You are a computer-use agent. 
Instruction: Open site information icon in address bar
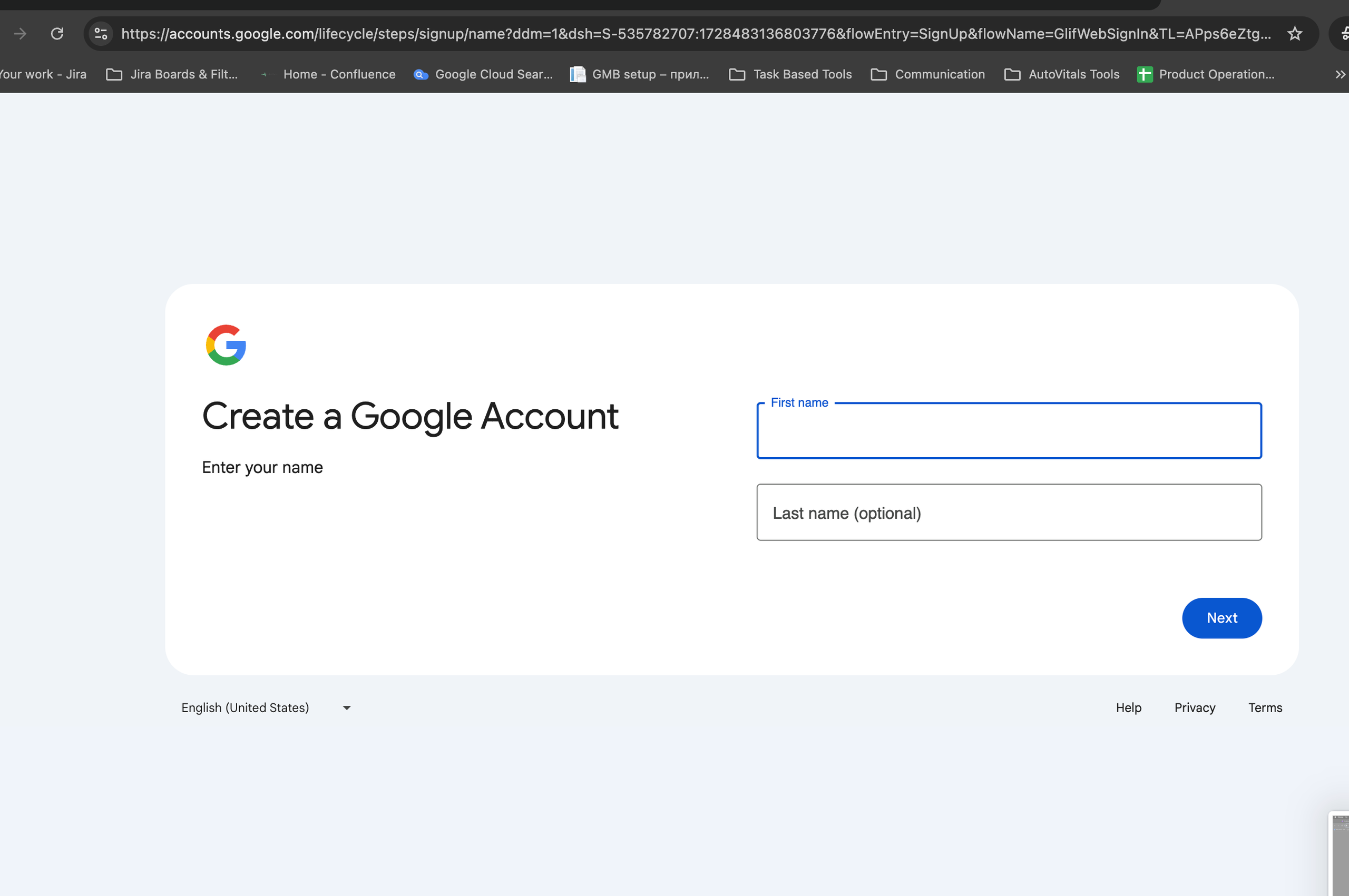(x=101, y=34)
